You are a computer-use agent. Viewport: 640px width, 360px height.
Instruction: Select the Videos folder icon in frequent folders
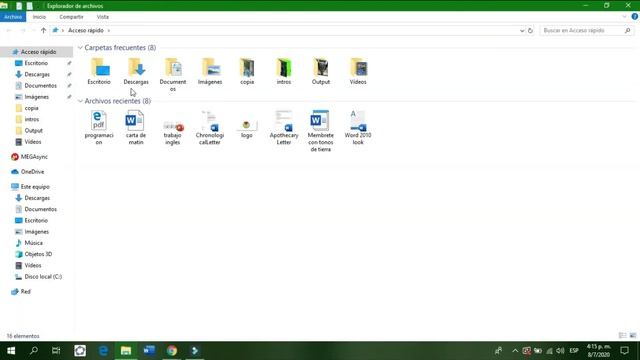pyautogui.click(x=358, y=68)
